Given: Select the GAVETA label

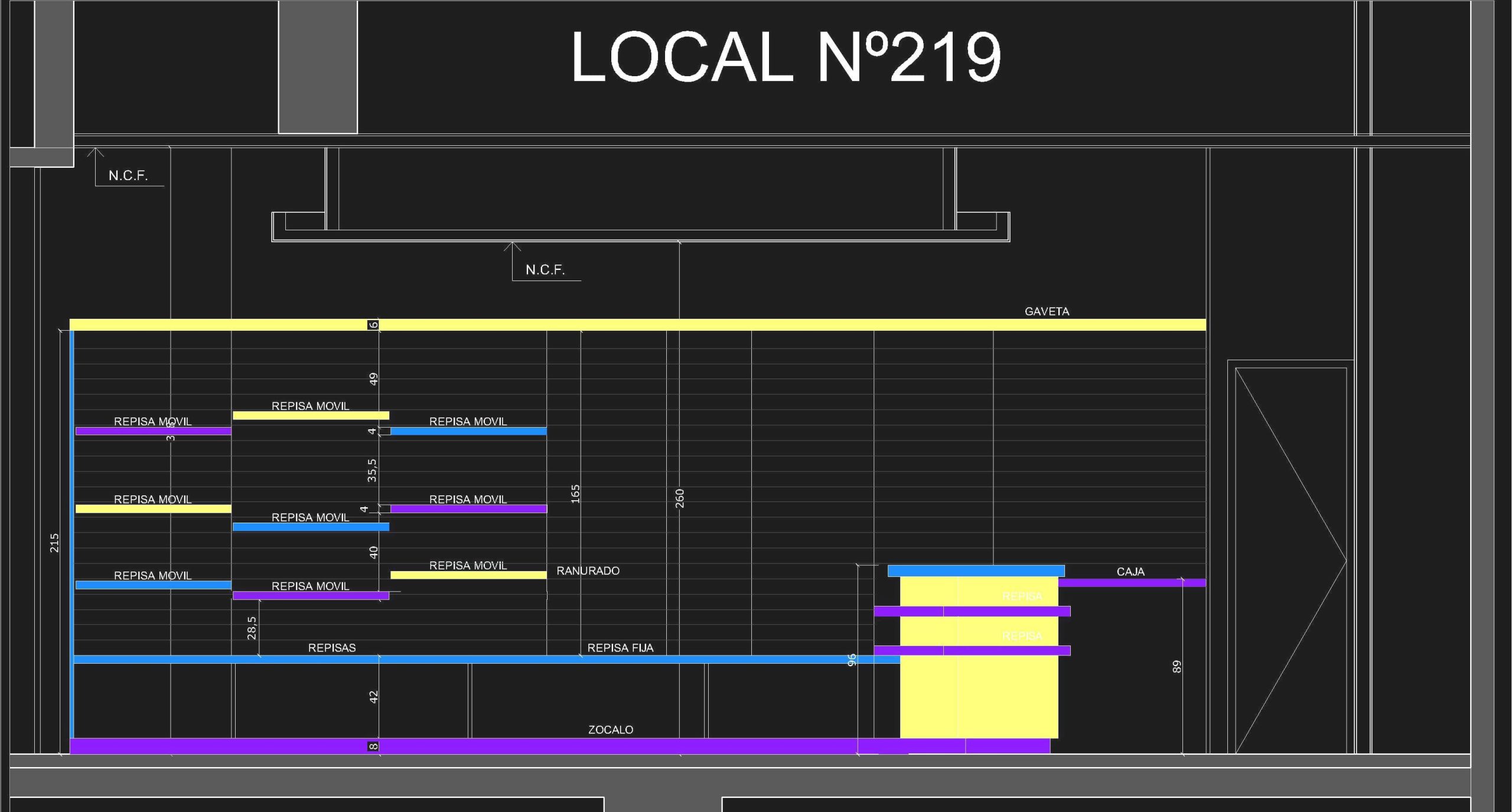Looking at the screenshot, I should tap(1047, 311).
